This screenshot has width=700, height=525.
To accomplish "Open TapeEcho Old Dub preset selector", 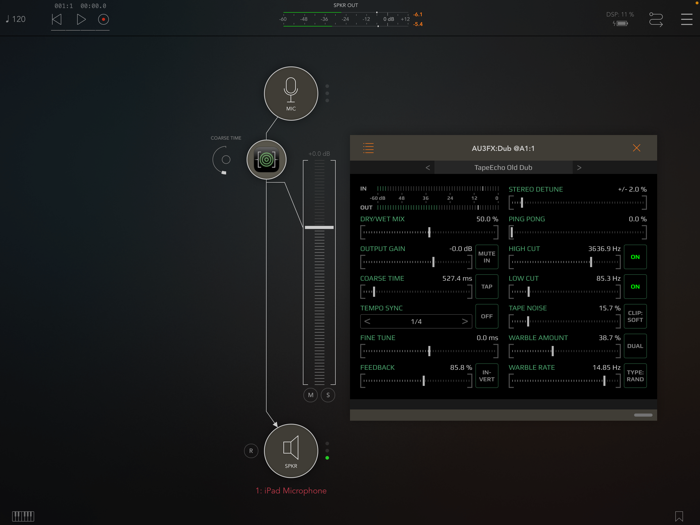I will (x=503, y=167).
